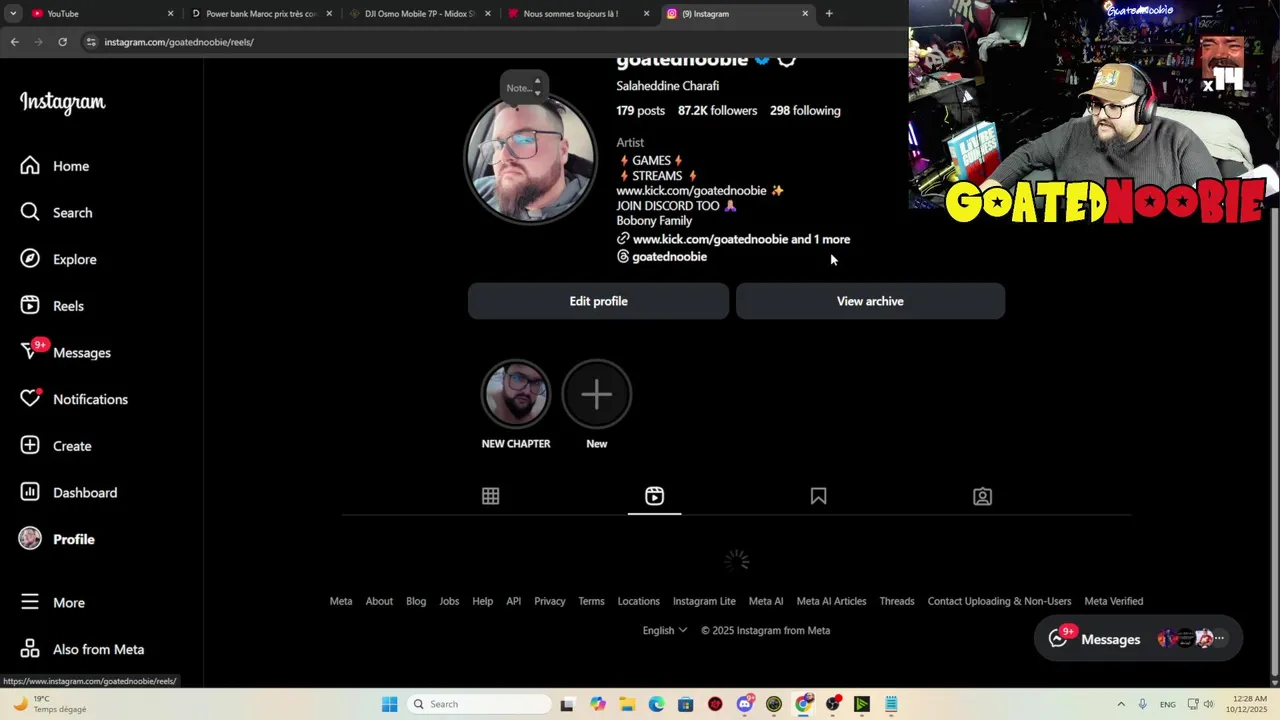This screenshot has height=720, width=1280.
Task: Click the browser reload button
Action: pyautogui.click(x=62, y=42)
